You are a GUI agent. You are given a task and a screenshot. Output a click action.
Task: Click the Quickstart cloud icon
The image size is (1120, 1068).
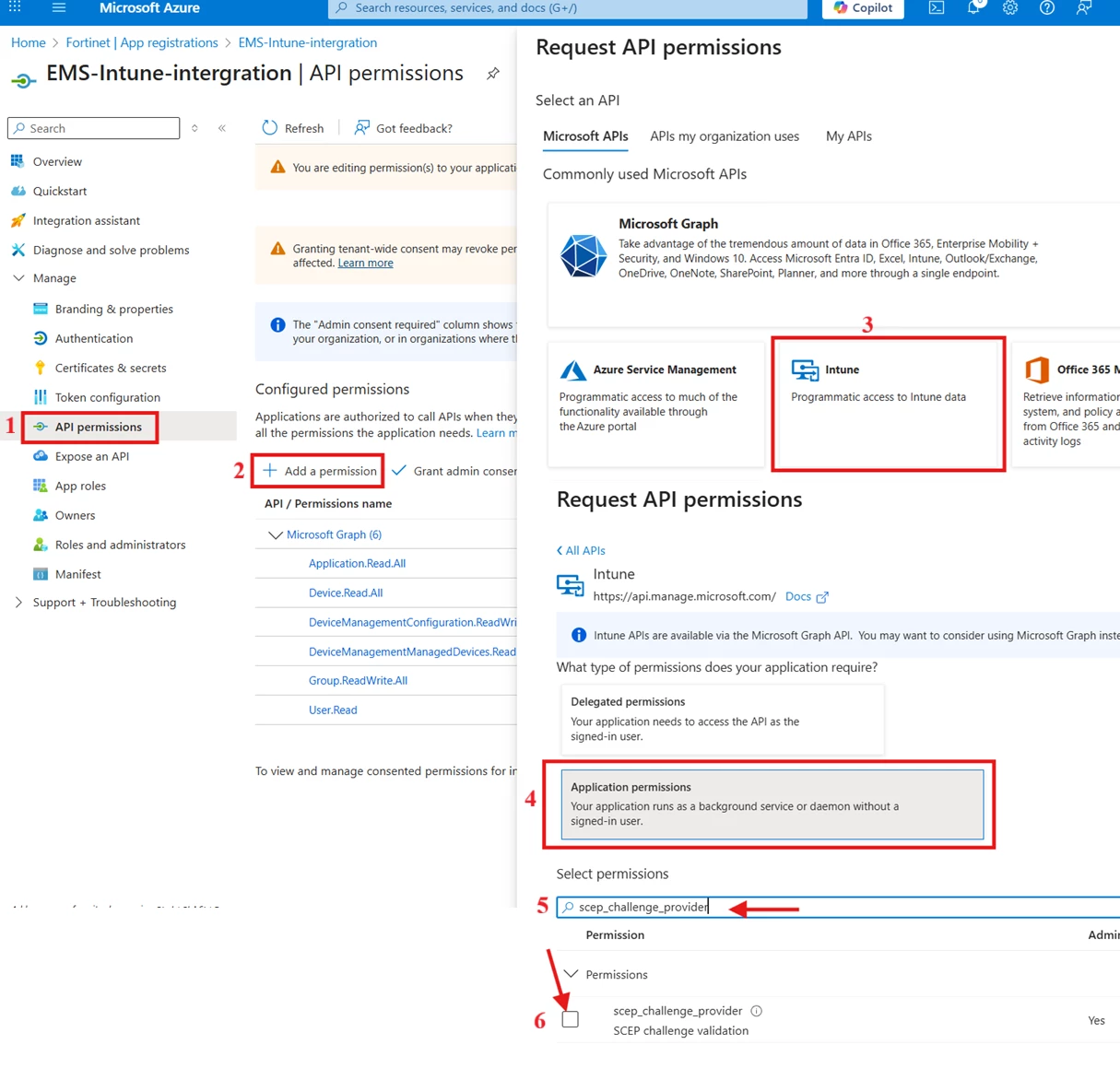(18, 191)
